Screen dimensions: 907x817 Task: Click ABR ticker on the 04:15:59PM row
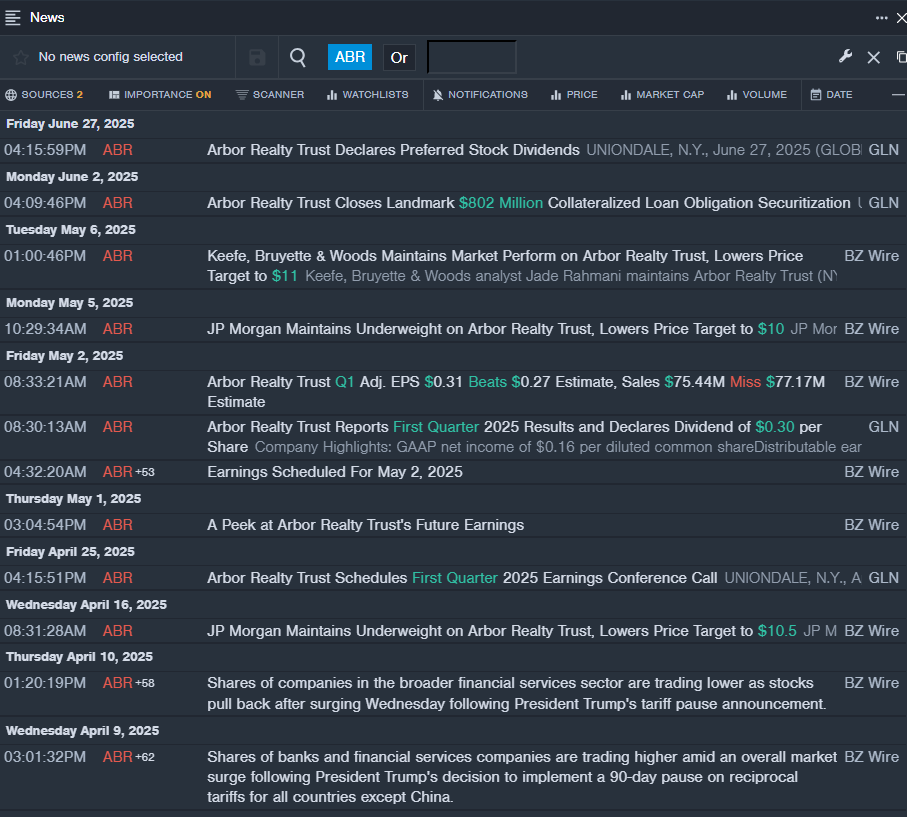[x=117, y=150]
